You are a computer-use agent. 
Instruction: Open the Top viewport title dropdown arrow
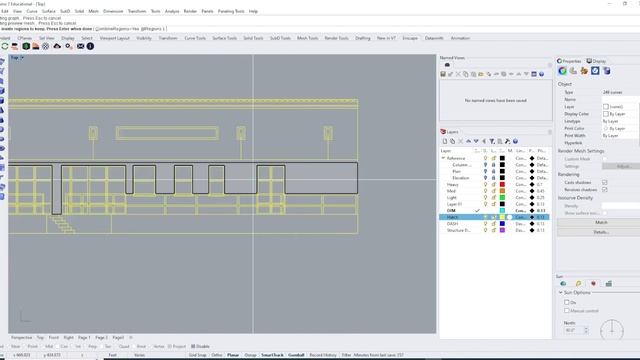coord(22,58)
